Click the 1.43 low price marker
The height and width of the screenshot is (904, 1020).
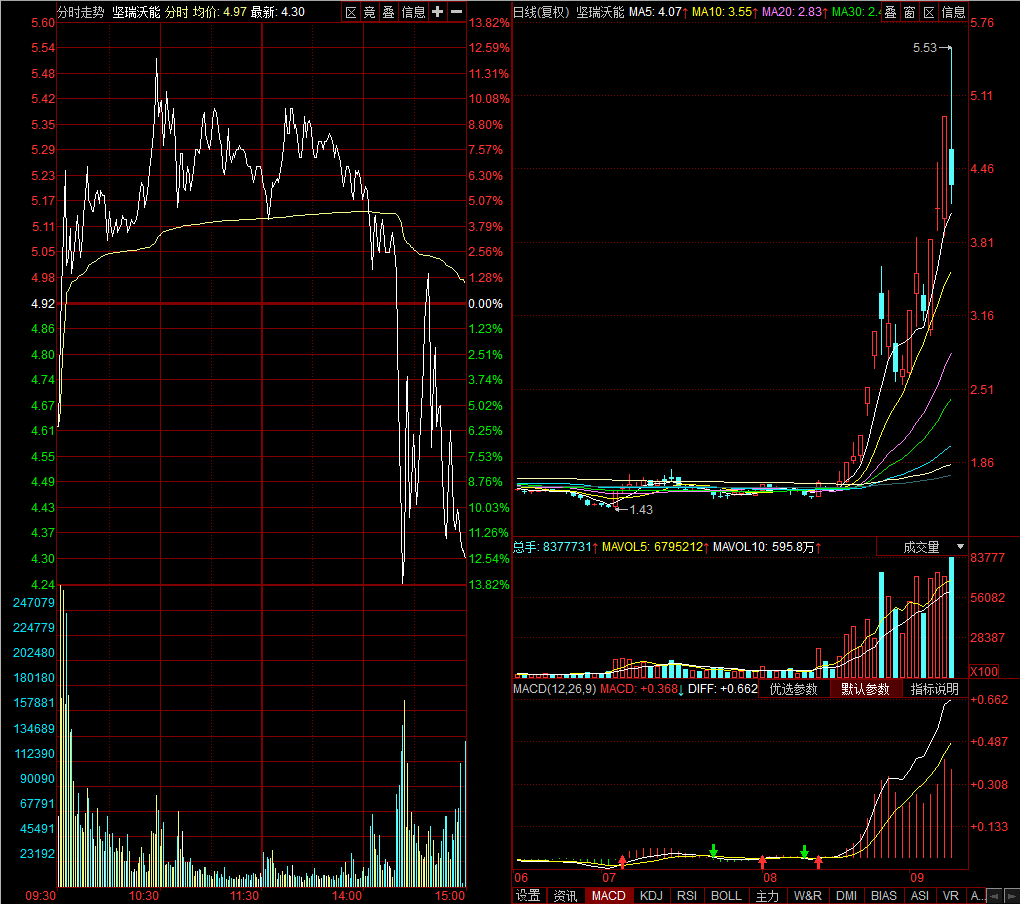click(641, 510)
